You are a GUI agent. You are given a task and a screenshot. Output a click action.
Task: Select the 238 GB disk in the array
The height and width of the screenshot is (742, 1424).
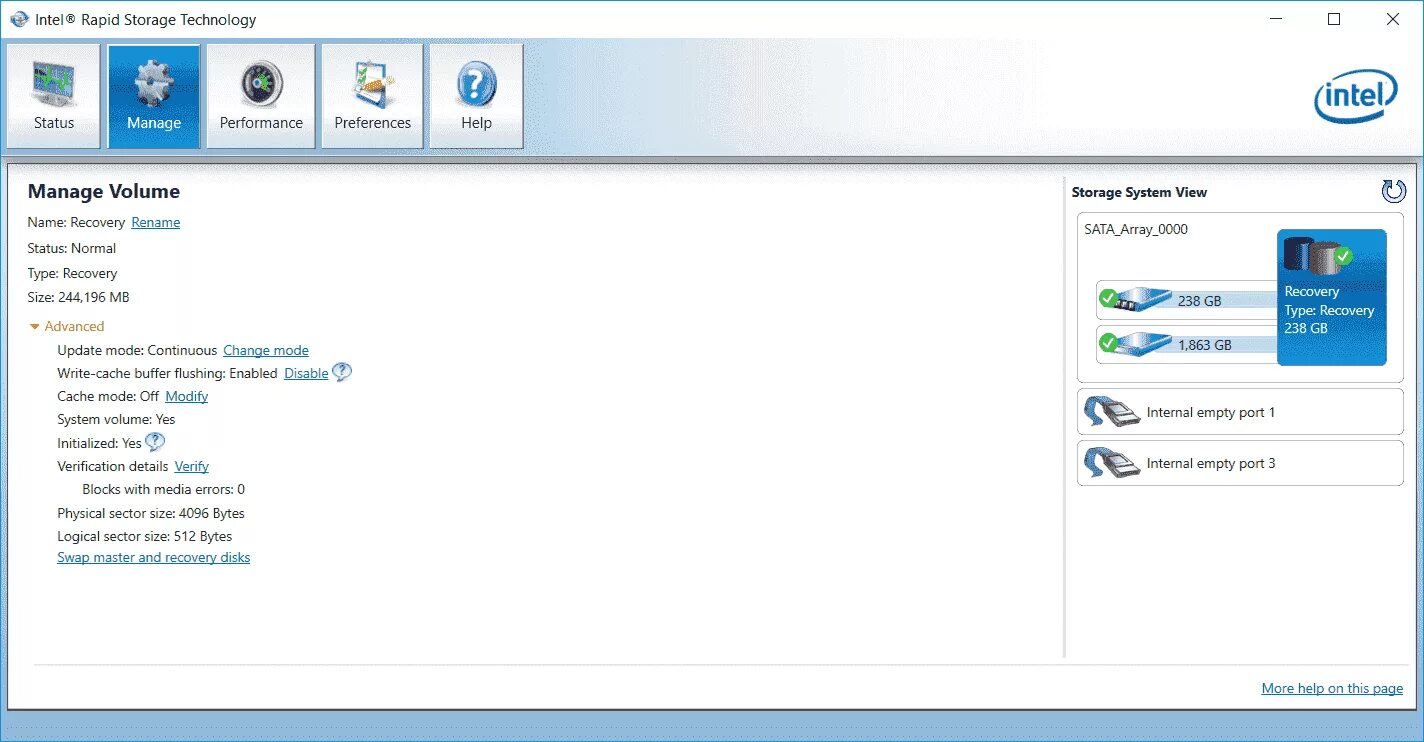coord(1187,299)
